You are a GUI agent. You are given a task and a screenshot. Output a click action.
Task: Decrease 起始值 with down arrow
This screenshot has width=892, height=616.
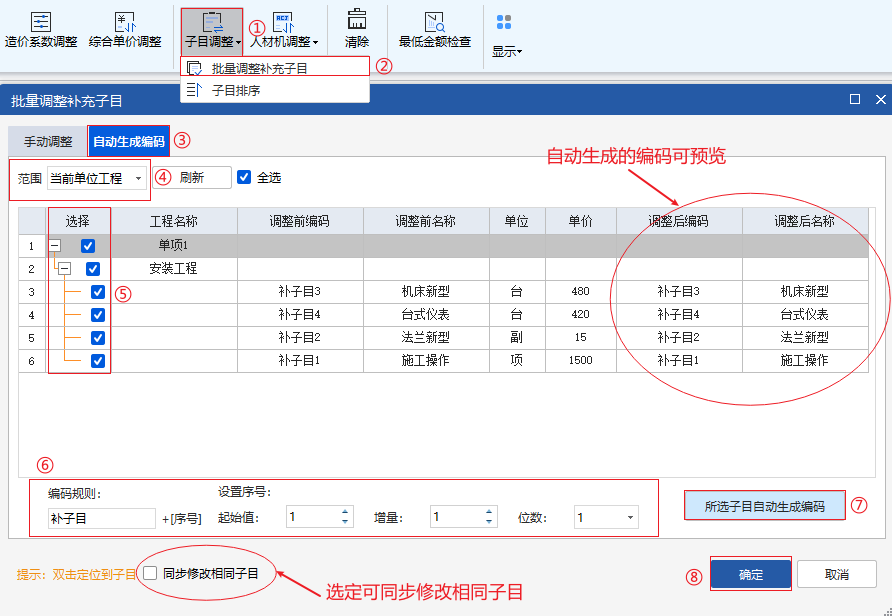click(x=345, y=522)
